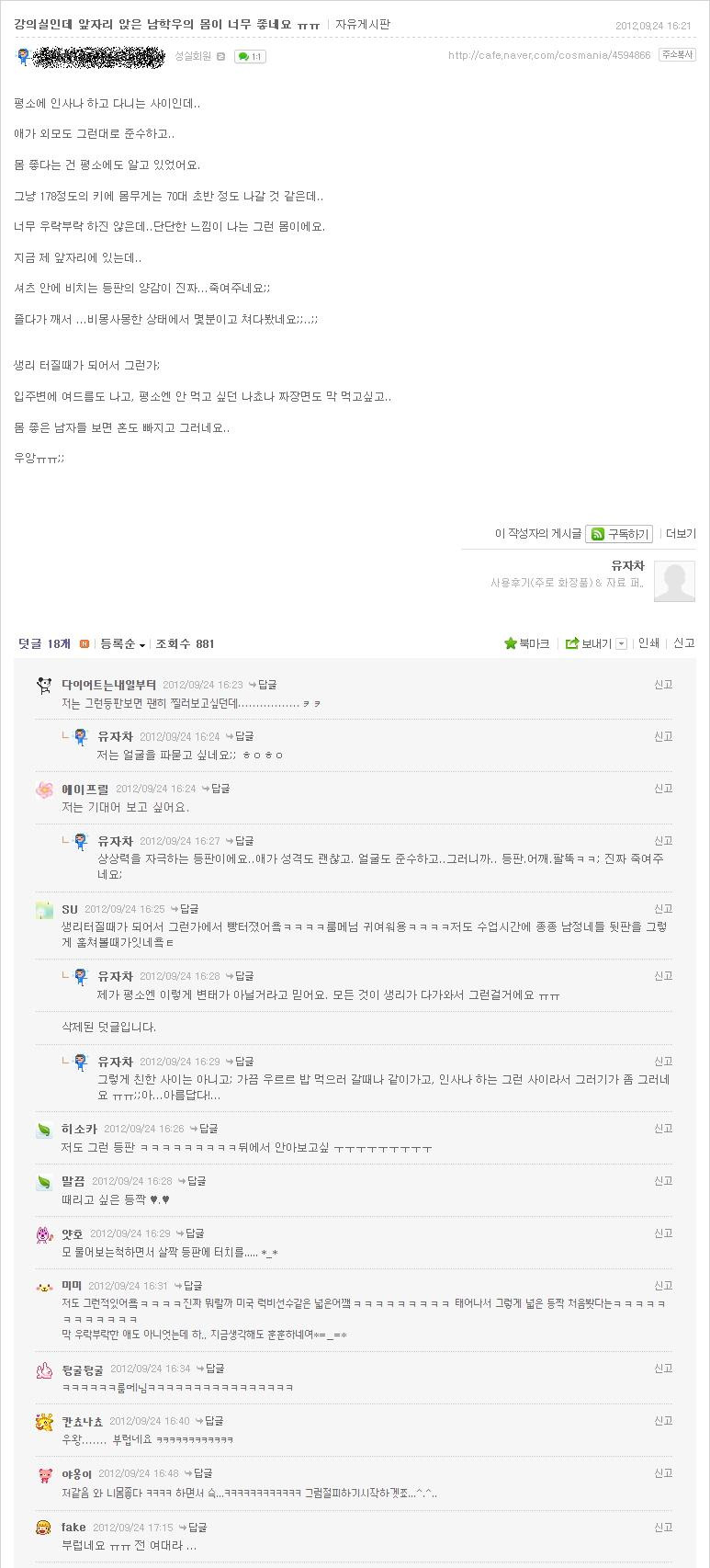
Task: Report 미미's comment with 신고
Action: point(662,1286)
